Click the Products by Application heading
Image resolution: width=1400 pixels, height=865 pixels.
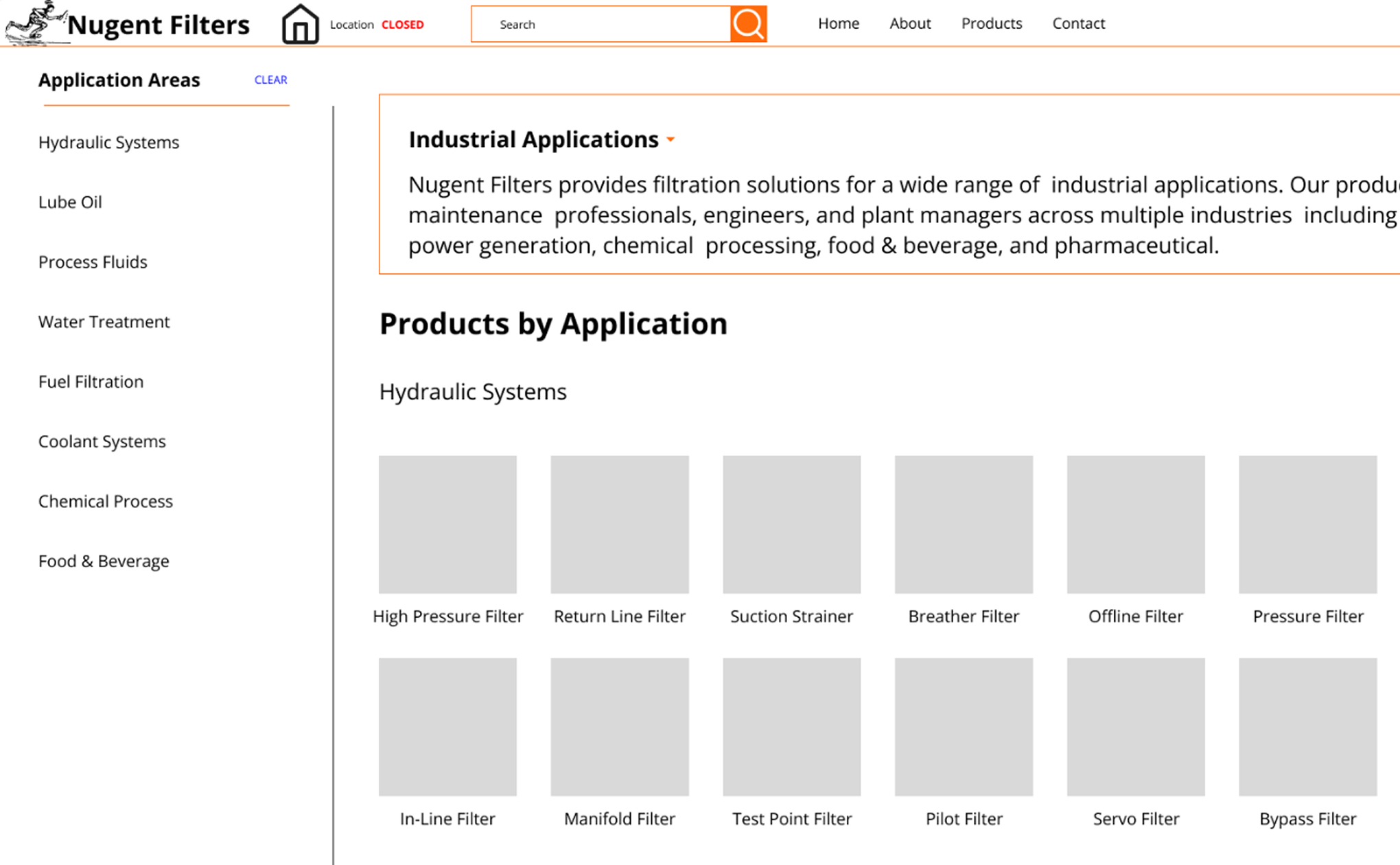tap(553, 323)
